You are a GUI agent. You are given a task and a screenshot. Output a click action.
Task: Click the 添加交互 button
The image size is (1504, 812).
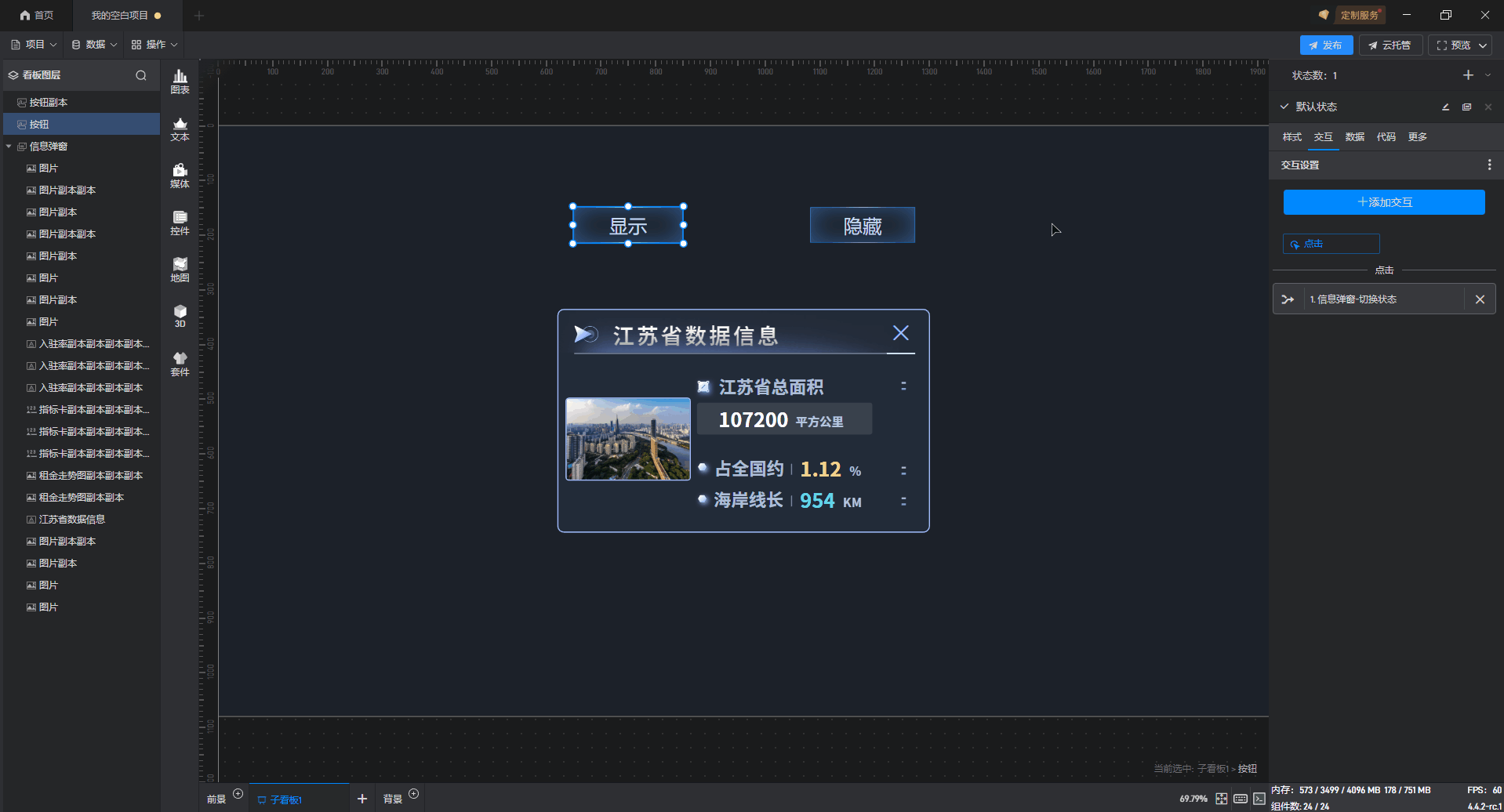(x=1384, y=202)
